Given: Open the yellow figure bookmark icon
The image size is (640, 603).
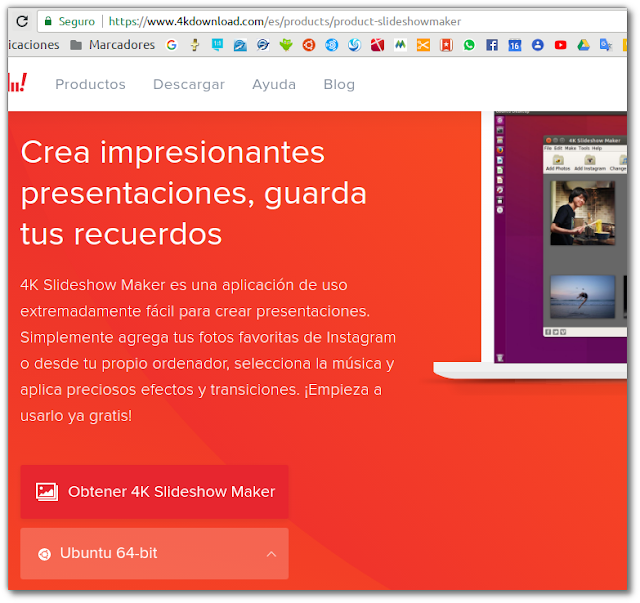Looking at the screenshot, I should coord(195,45).
